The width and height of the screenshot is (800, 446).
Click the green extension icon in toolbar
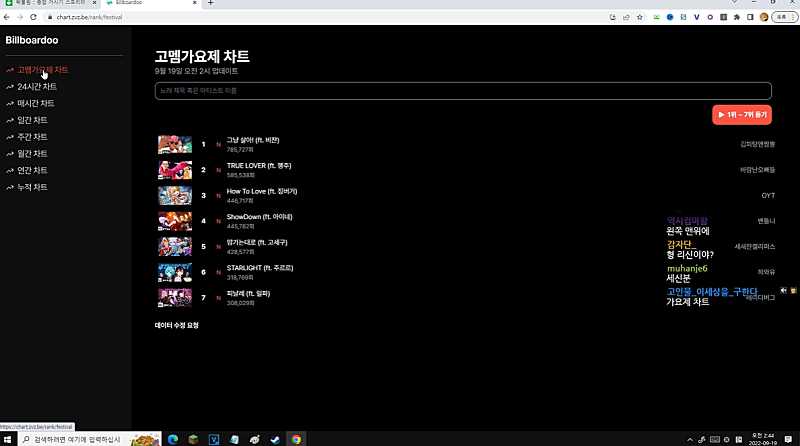click(657, 17)
